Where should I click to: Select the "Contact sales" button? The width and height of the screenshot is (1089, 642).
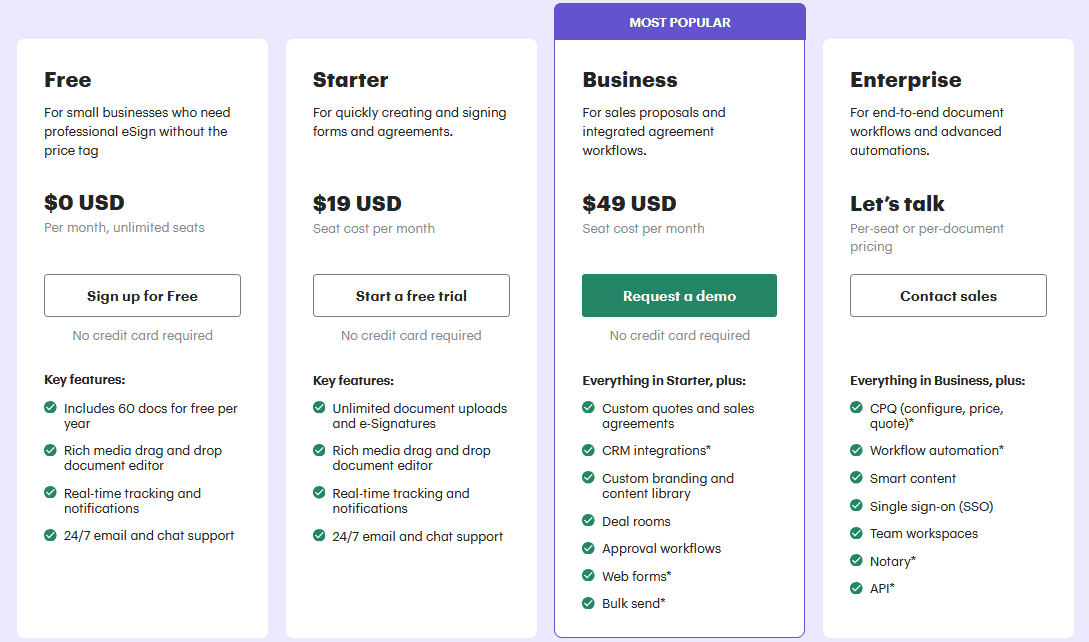(x=948, y=295)
